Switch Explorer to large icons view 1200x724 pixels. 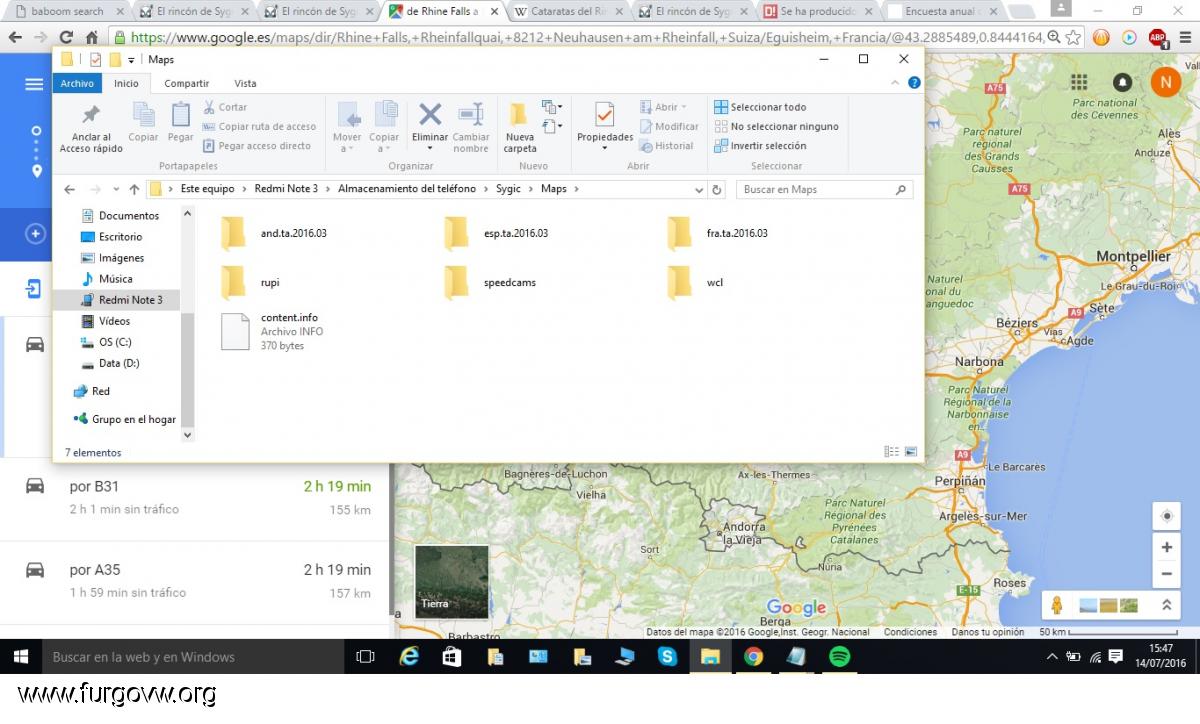coord(911,452)
